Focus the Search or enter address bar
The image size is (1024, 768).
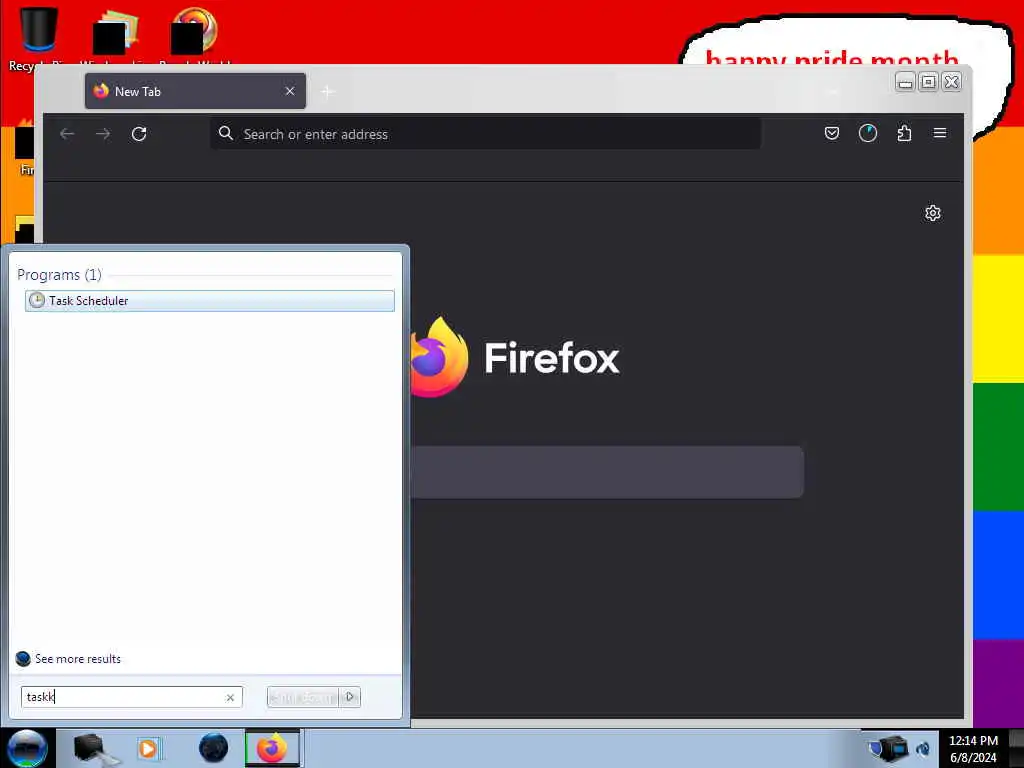tap(485, 134)
